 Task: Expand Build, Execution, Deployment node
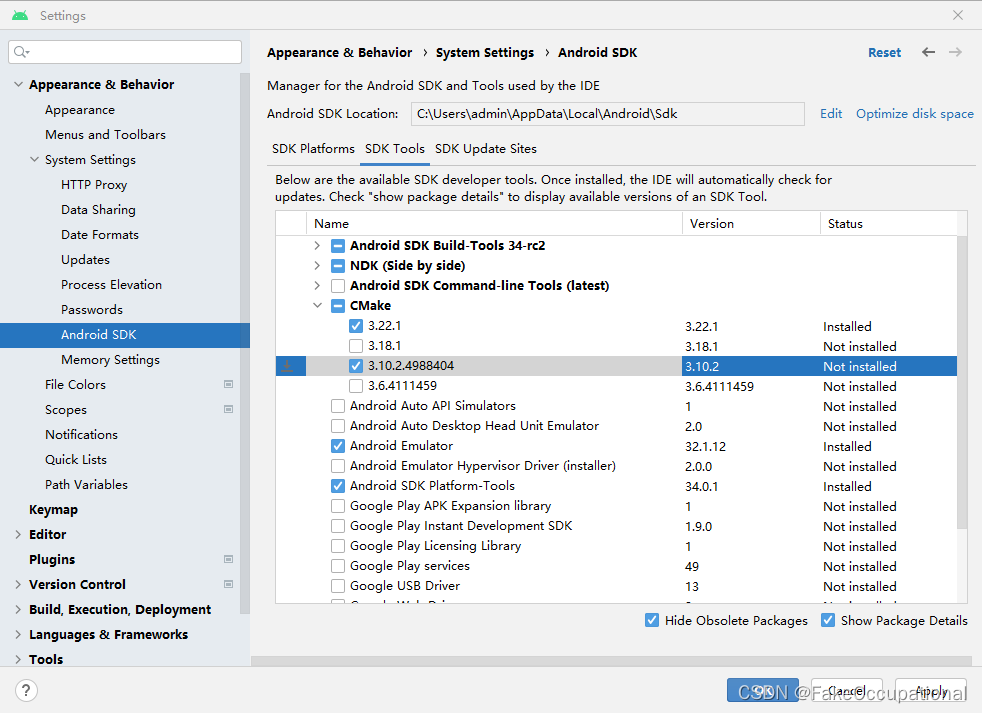18,610
